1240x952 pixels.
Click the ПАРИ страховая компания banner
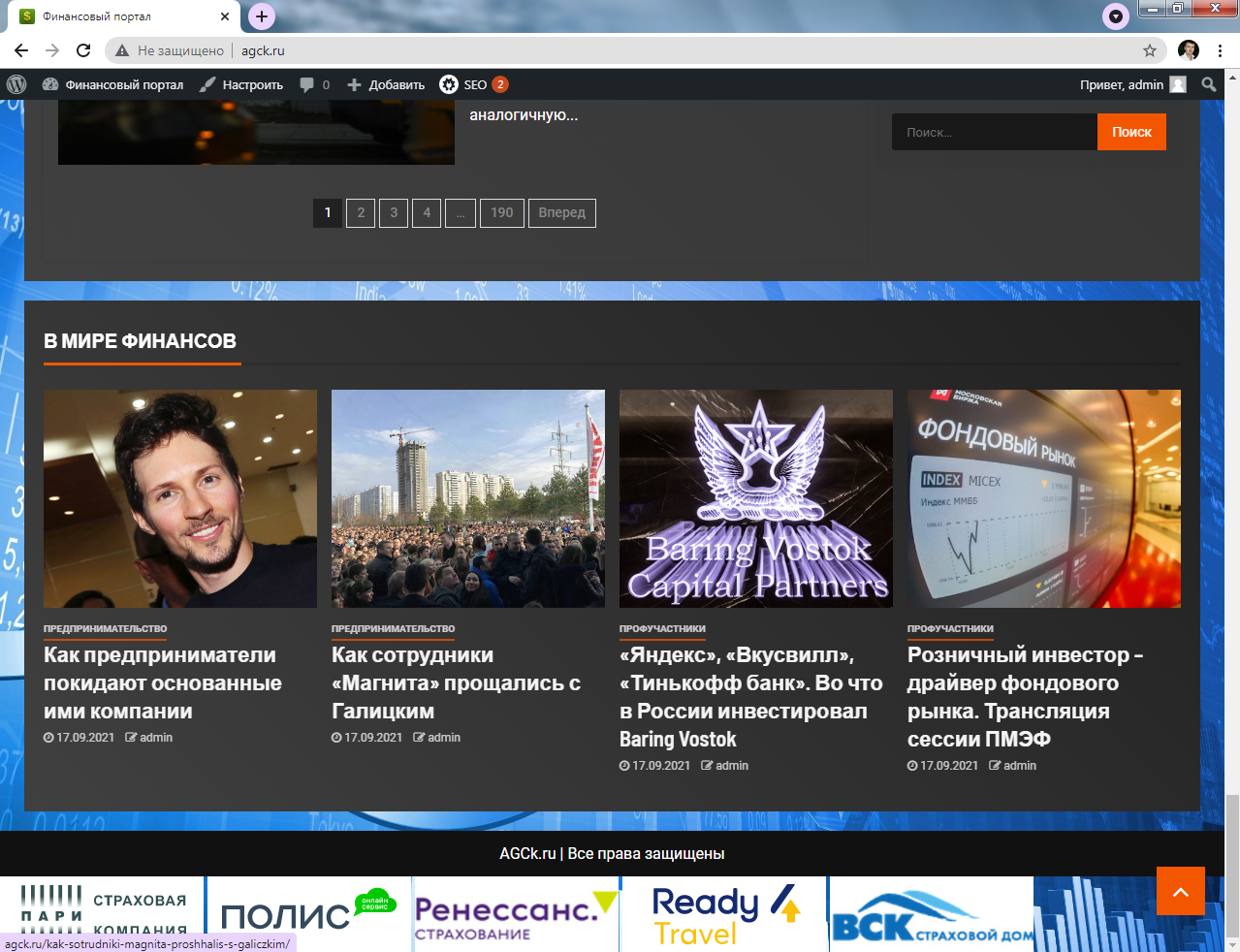(x=102, y=914)
